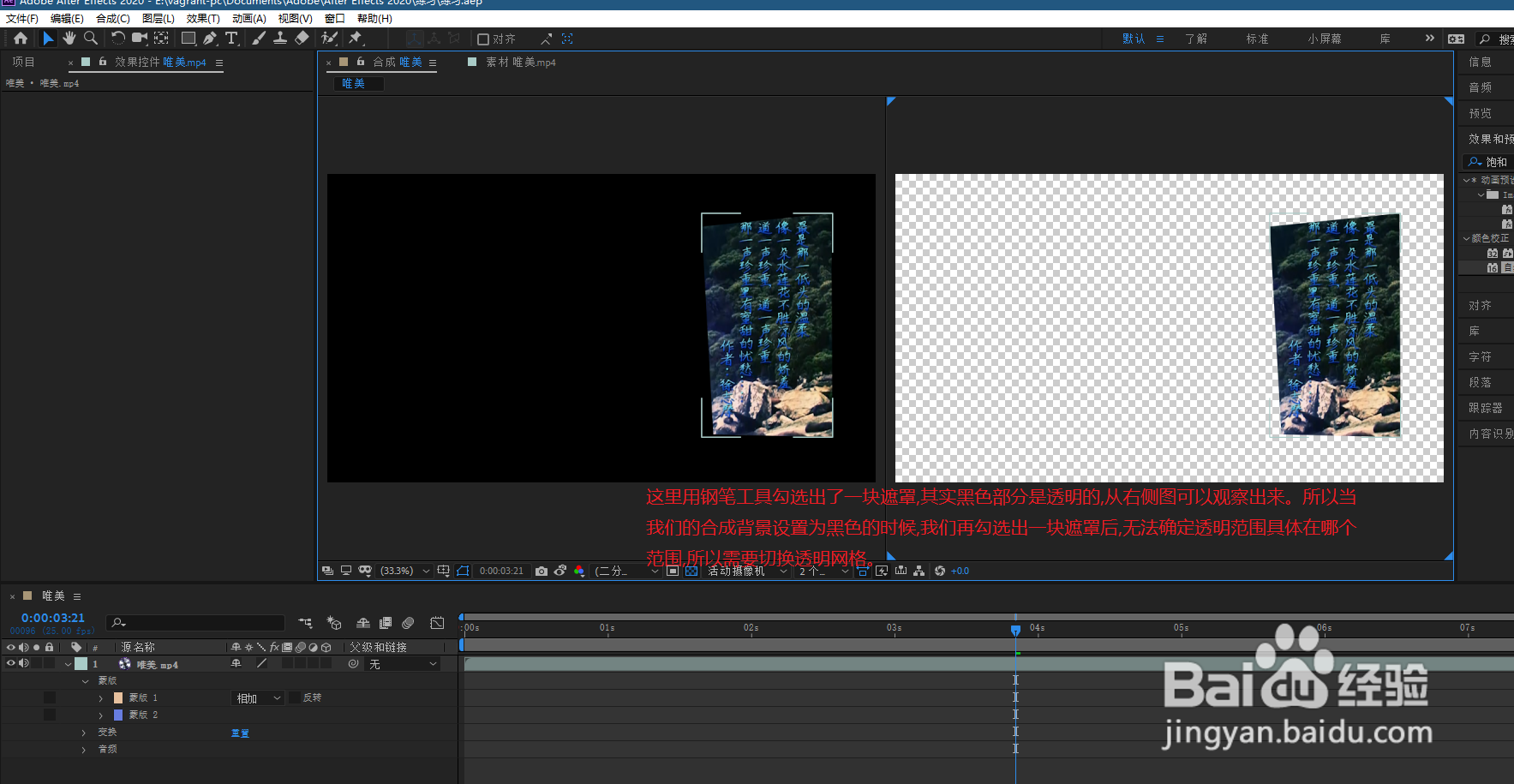Select the Rectangle shape tool
This screenshot has width=1514, height=784.
(x=189, y=39)
